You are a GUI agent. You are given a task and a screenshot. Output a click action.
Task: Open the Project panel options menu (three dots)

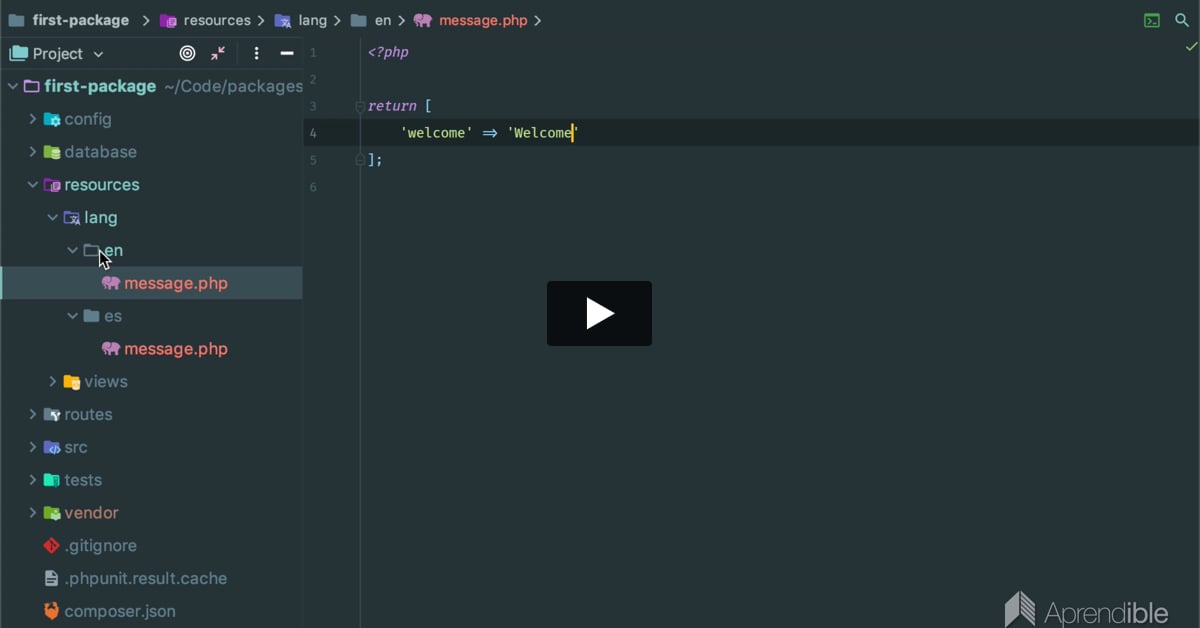(256, 54)
